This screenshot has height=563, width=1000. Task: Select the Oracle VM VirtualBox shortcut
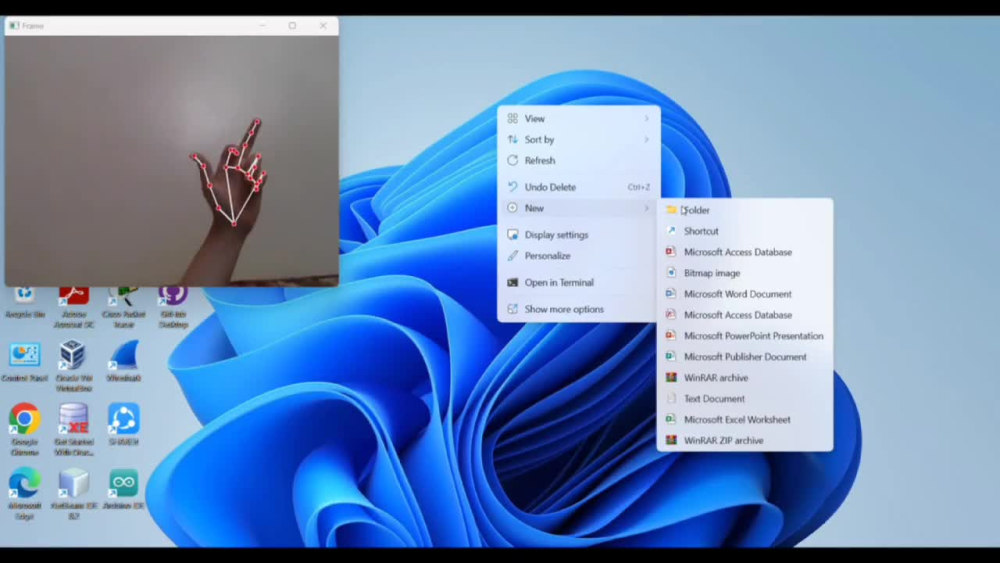point(73,365)
